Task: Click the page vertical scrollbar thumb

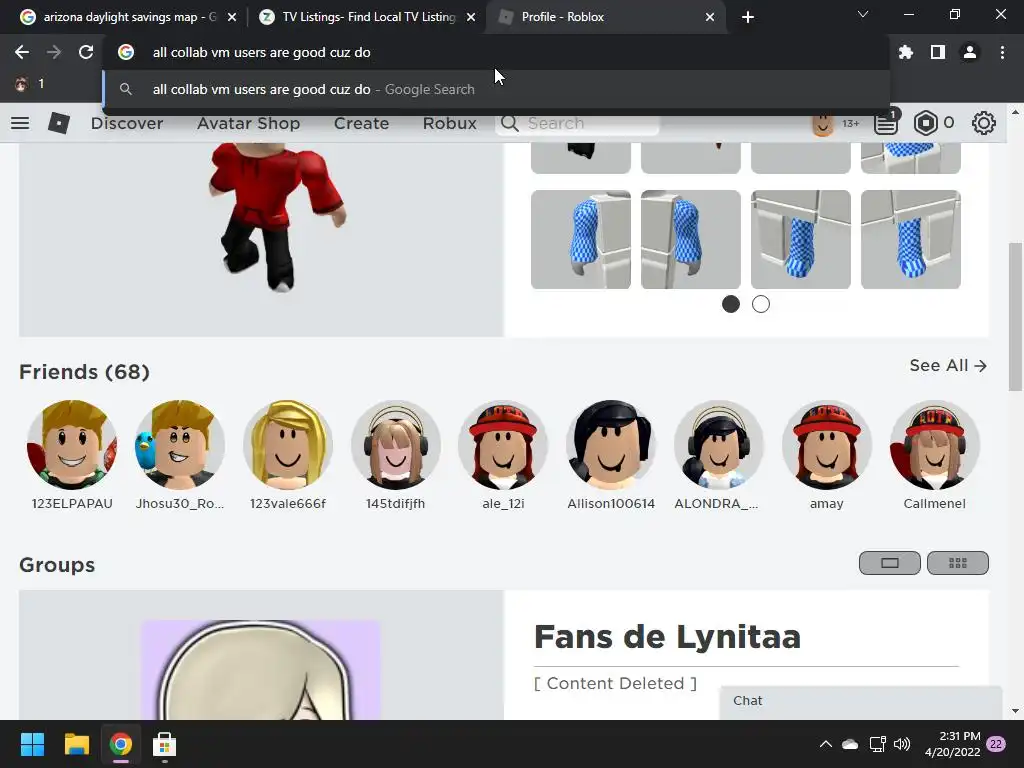Action: pyautogui.click(x=1015, y=317)
